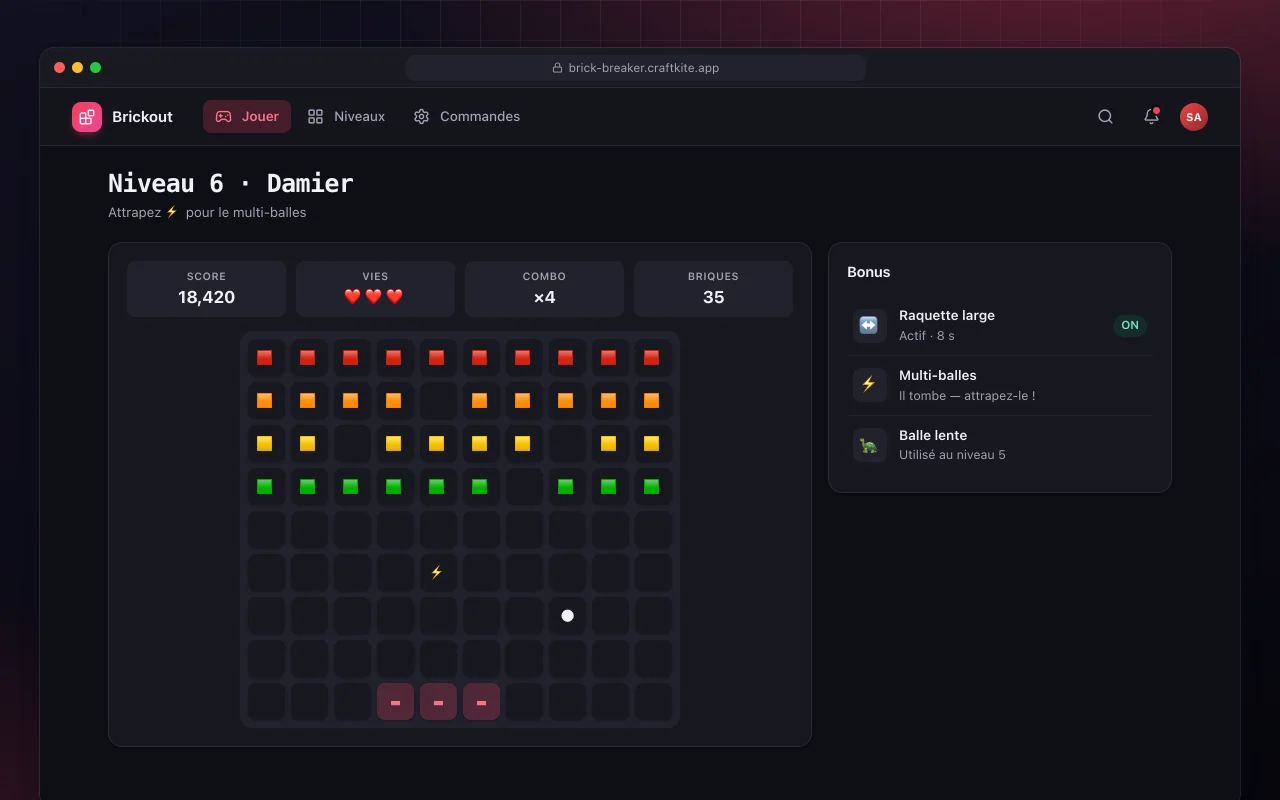Open the Commandes tab
Viewport: 1280px width, 800px height.
pos(467,117)
